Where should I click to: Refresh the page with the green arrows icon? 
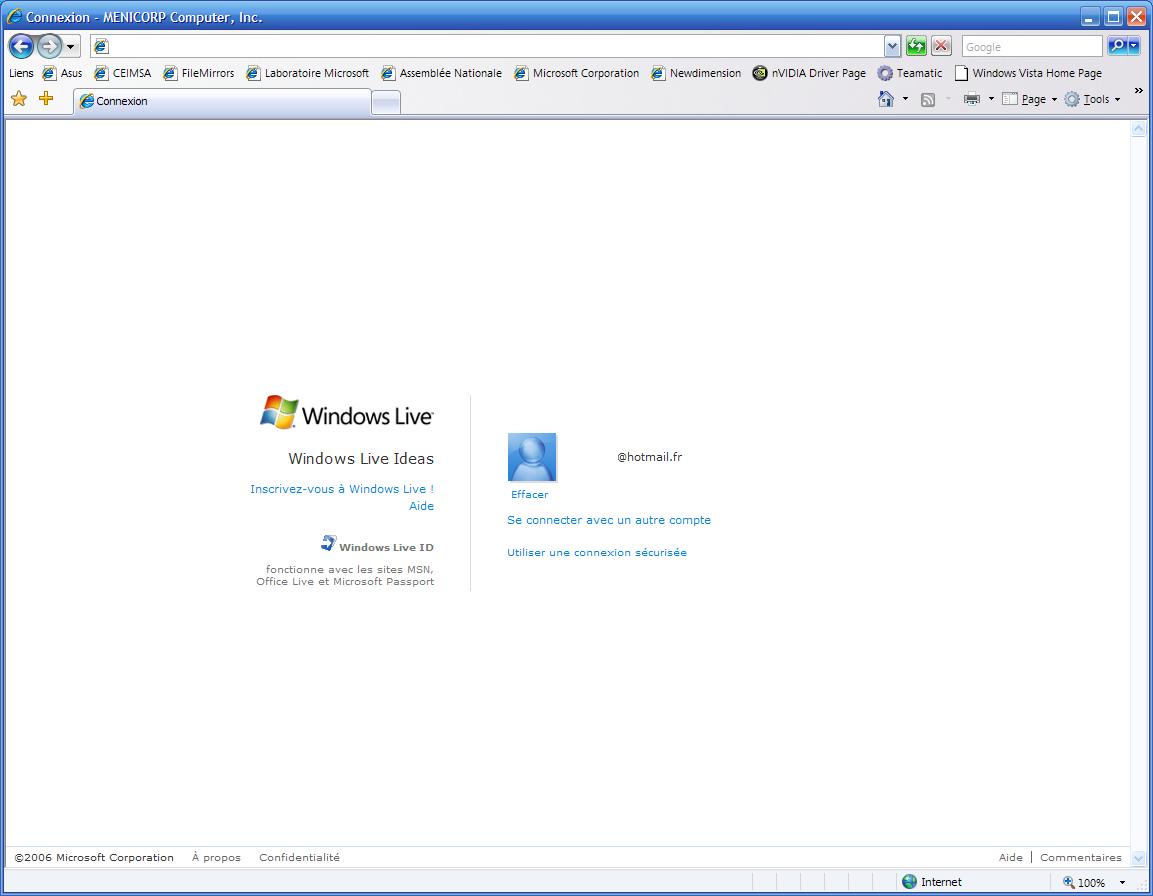(x=916, y=46)
